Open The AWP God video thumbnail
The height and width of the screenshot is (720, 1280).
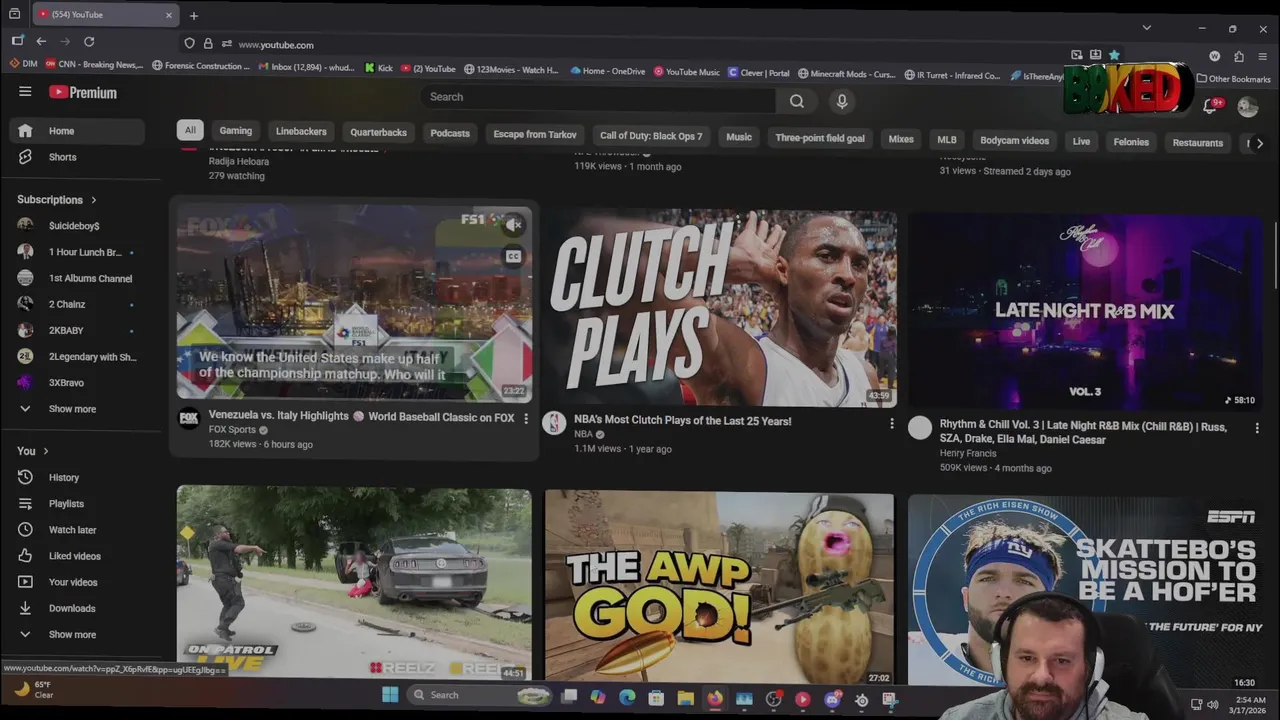pos(720,588)
